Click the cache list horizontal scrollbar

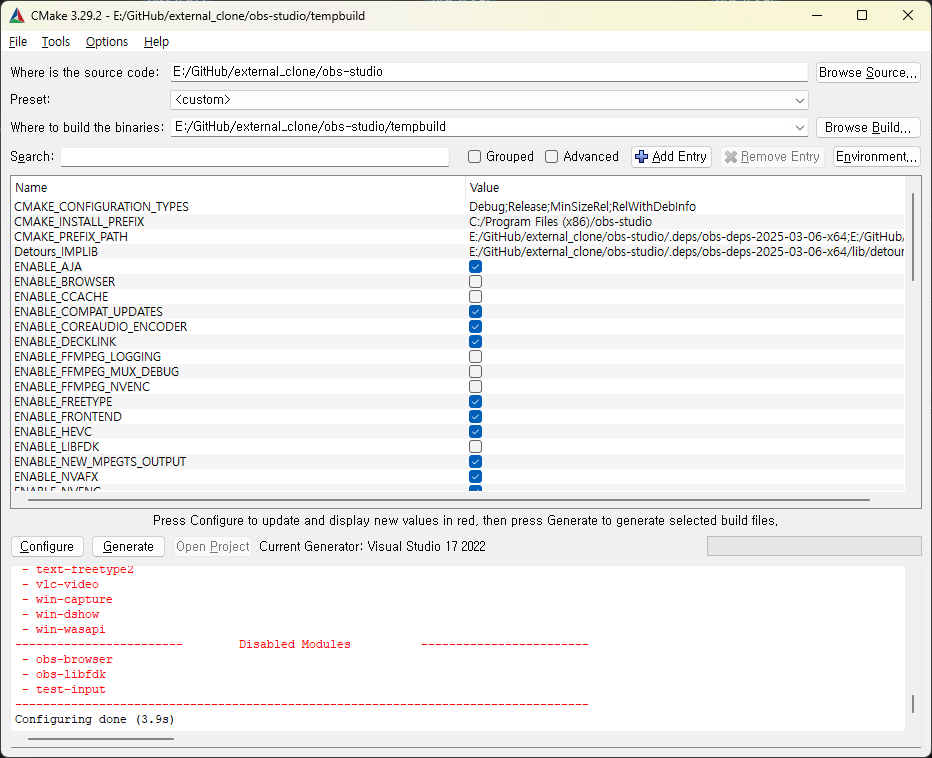449,500
